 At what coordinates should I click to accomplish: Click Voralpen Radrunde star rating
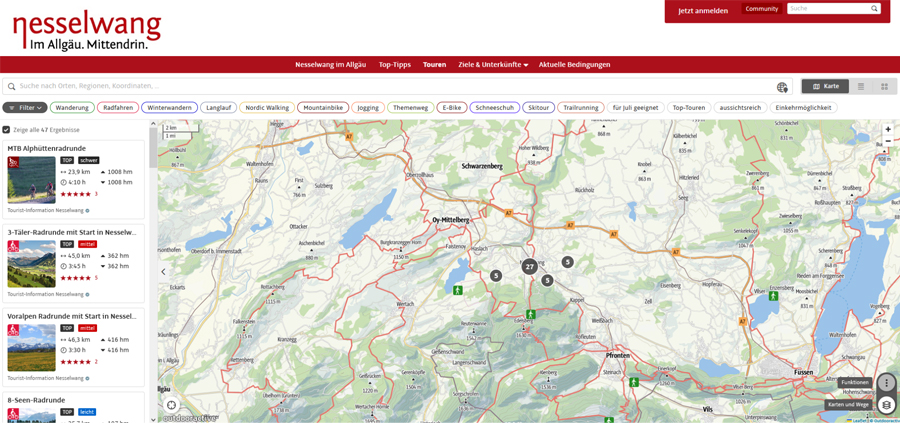tap(75, 362)
